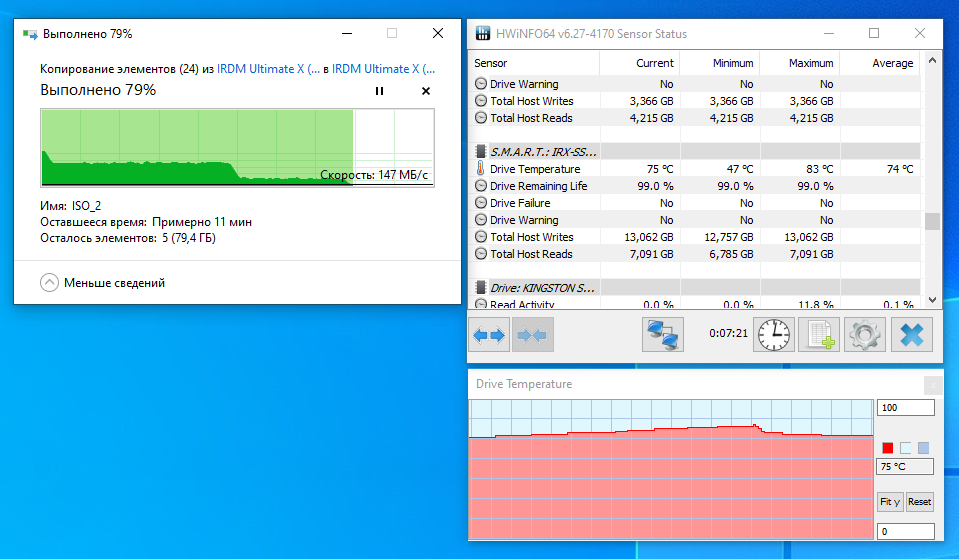Pick the red graph color swatch

(x=887, y=448)
